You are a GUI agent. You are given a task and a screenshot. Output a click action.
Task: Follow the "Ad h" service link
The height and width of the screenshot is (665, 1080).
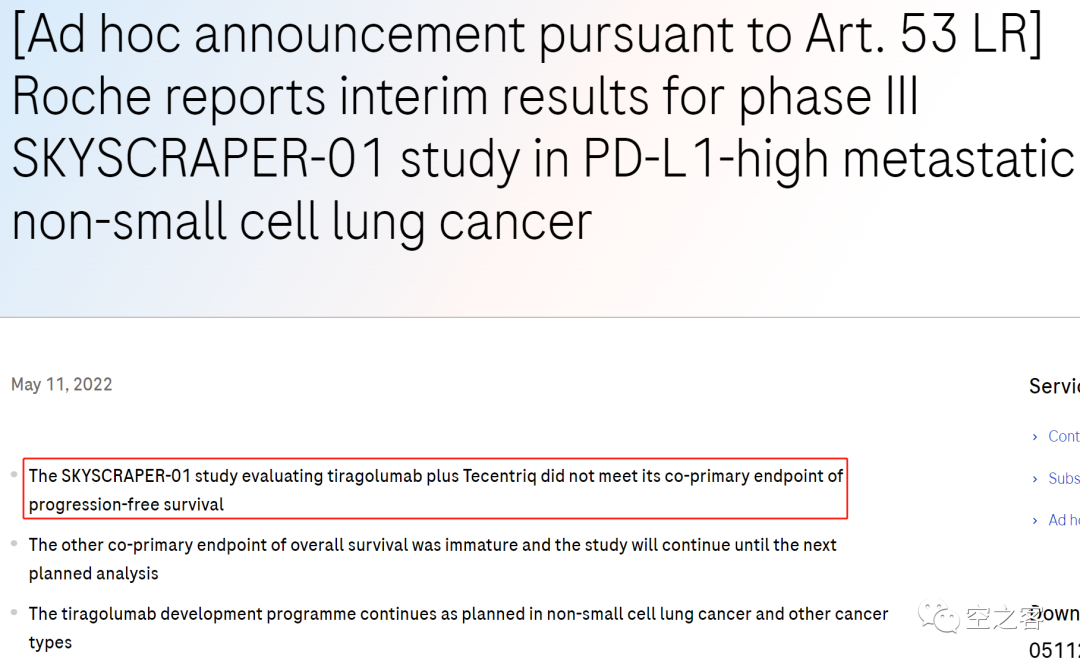[1063, 520]
